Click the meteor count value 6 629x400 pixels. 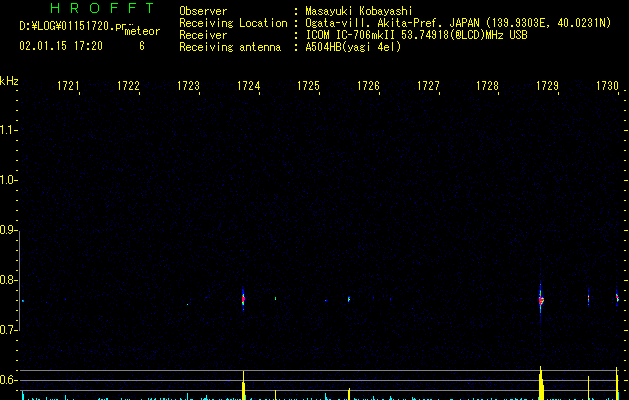142,46
